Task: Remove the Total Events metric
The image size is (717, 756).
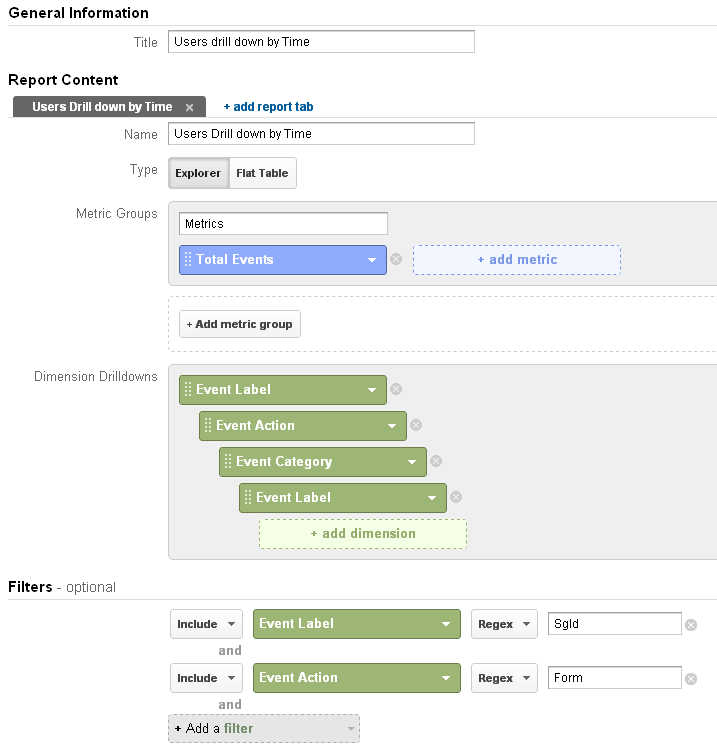Action: (x=396, y=259)
